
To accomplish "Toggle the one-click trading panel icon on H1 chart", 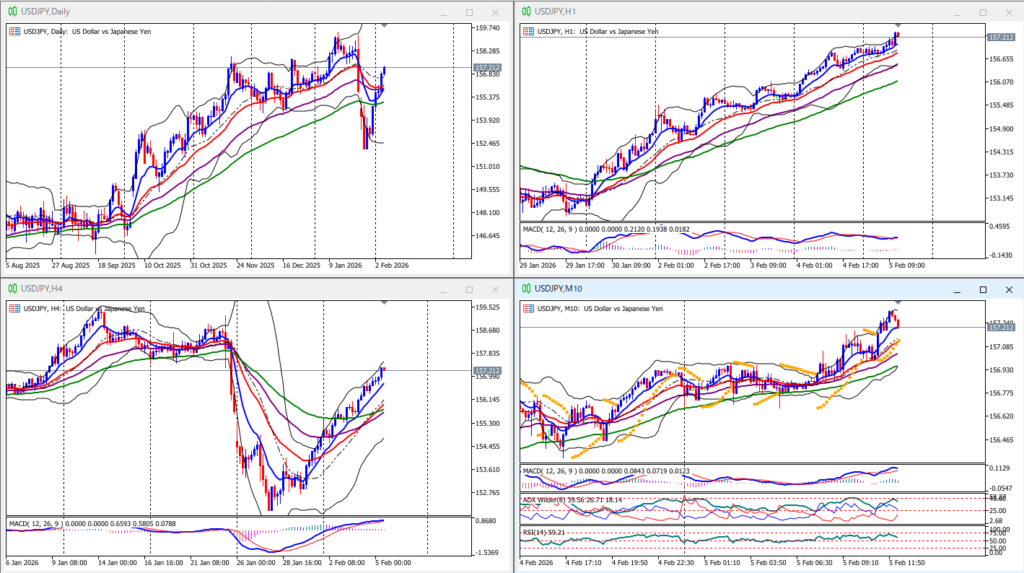I will coord(527,31).
